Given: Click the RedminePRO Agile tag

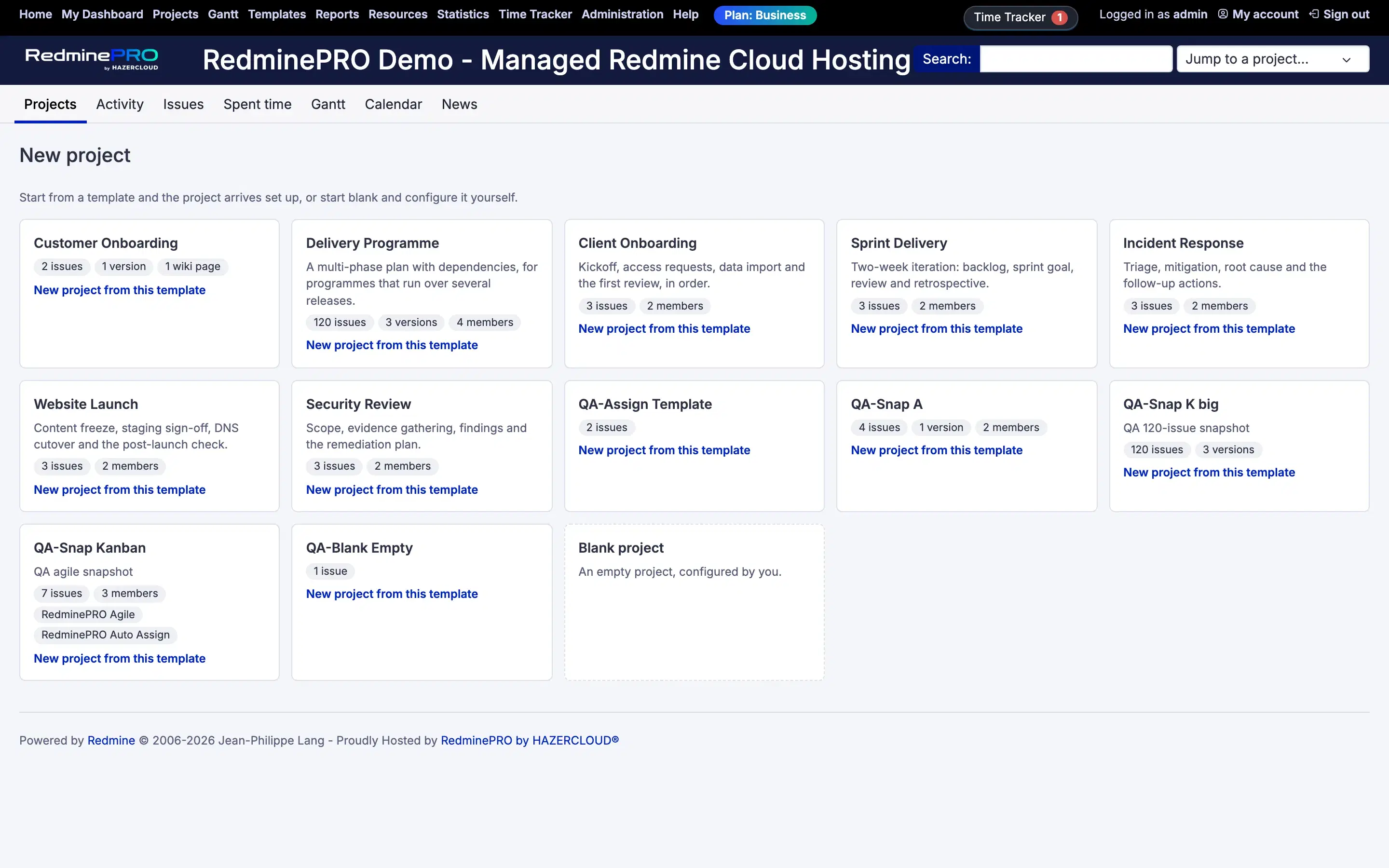Looking at the screenshot, I should tap(88, 615).
